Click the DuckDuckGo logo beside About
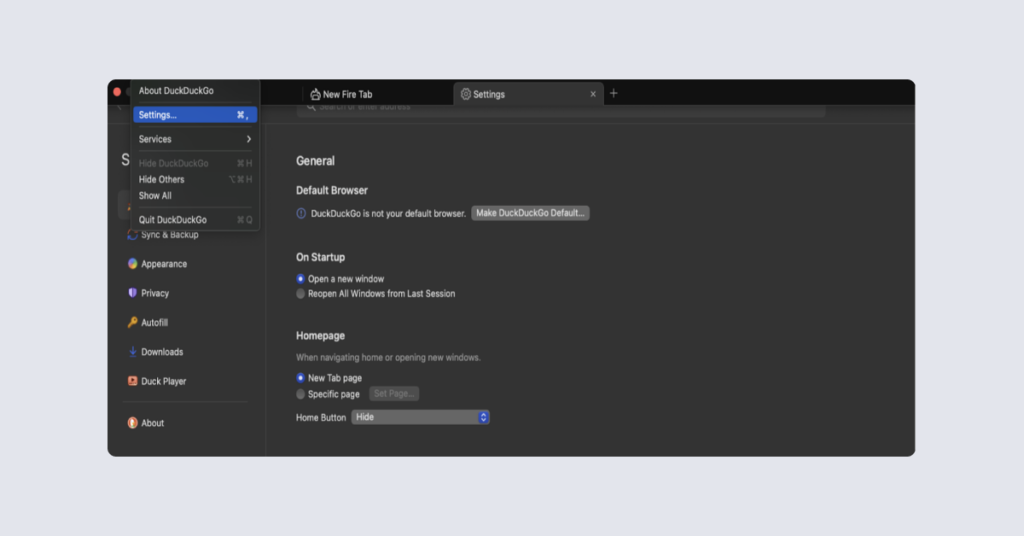1024x536 pixels. [x=133, y=423]
